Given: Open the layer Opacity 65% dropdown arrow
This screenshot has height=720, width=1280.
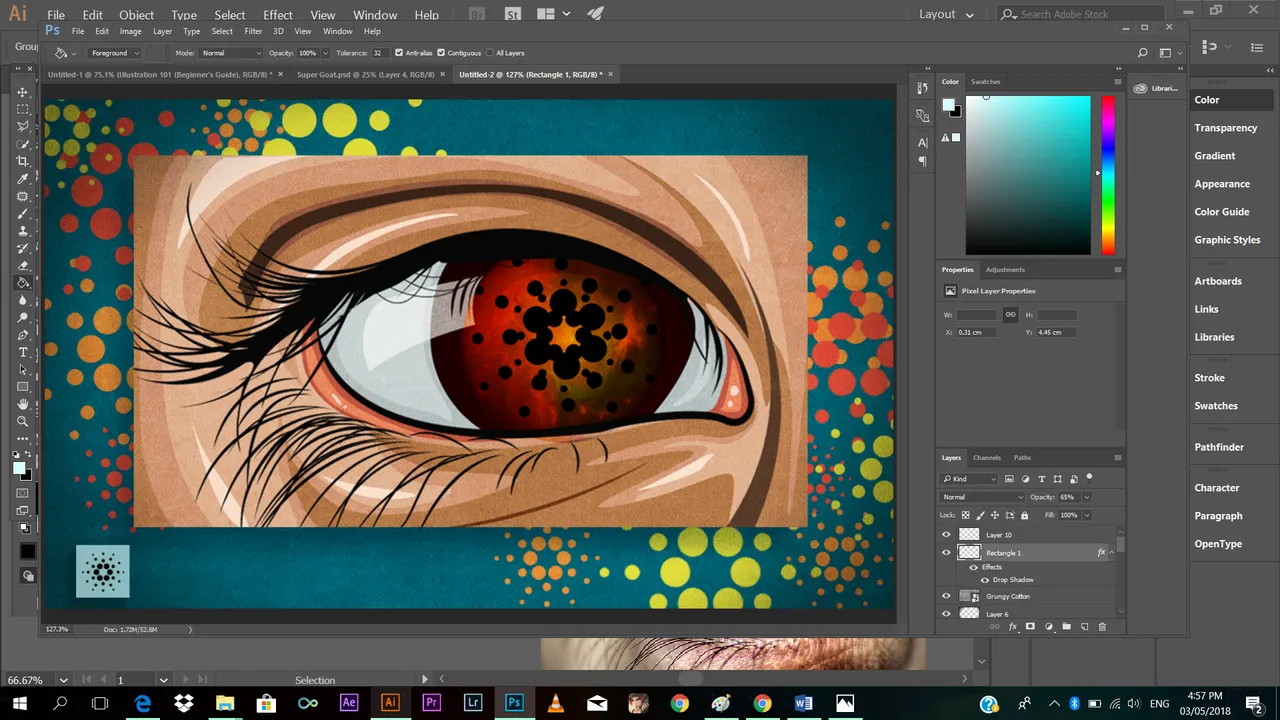Looking at the screenshot, I should 1087,497.
